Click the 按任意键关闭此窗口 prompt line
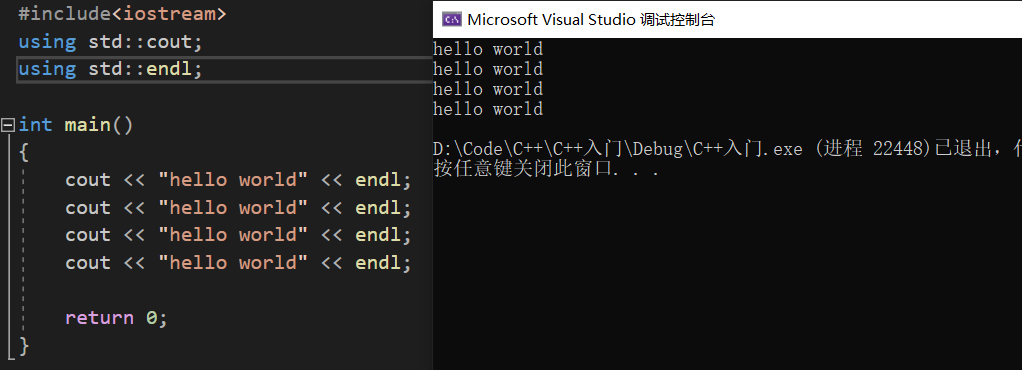The height and width of the screenshot is (370, 1022). (x=546, y=169)
